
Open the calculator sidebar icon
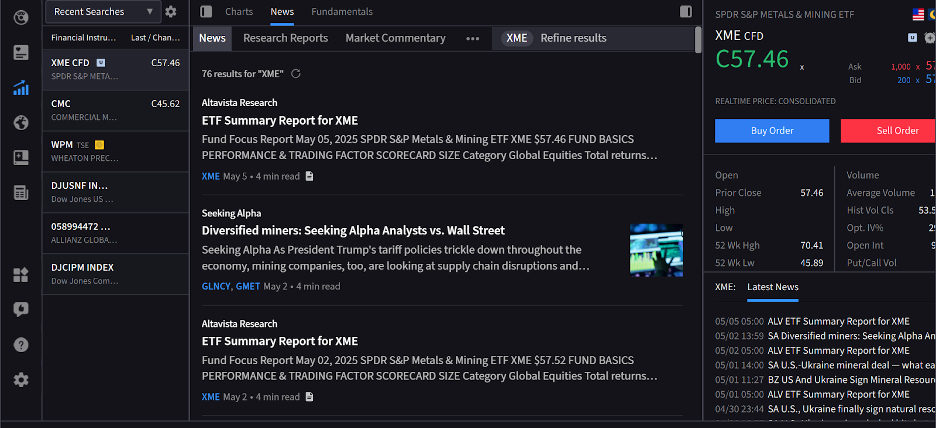[21, 192]
